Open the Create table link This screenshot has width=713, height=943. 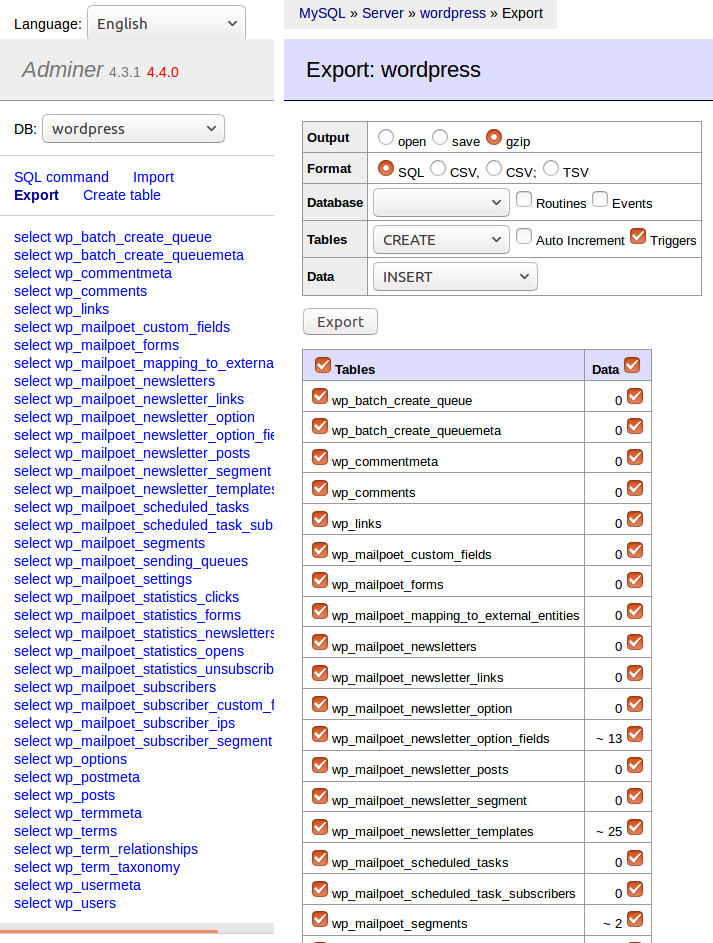122,195
